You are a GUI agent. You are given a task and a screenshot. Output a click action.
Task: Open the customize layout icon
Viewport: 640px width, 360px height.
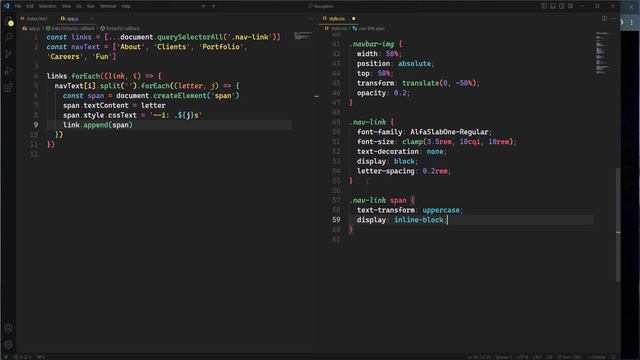tap(570, 6)
